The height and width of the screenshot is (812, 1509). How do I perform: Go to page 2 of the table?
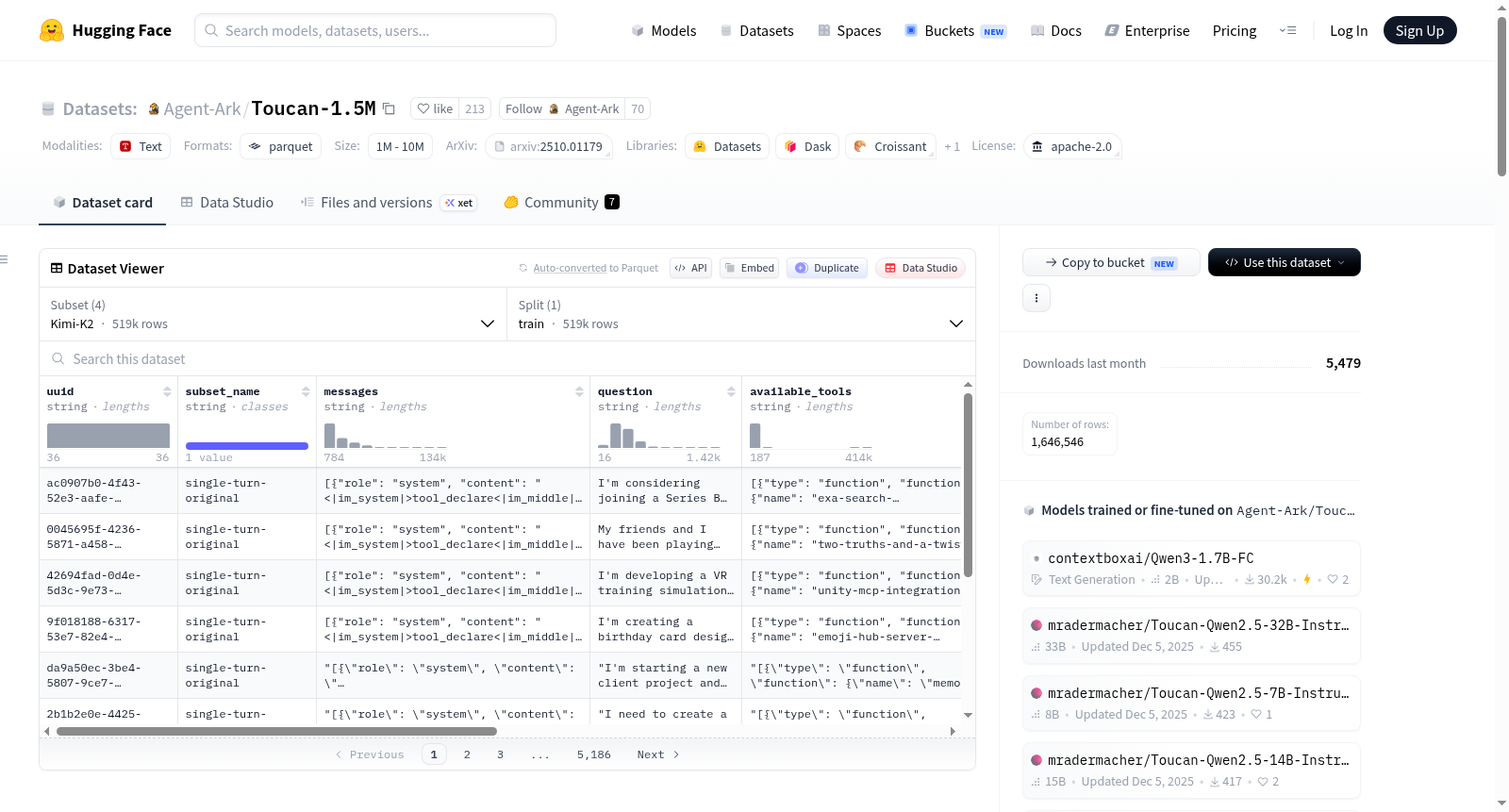pyautogui.click(x=467, y=754)
